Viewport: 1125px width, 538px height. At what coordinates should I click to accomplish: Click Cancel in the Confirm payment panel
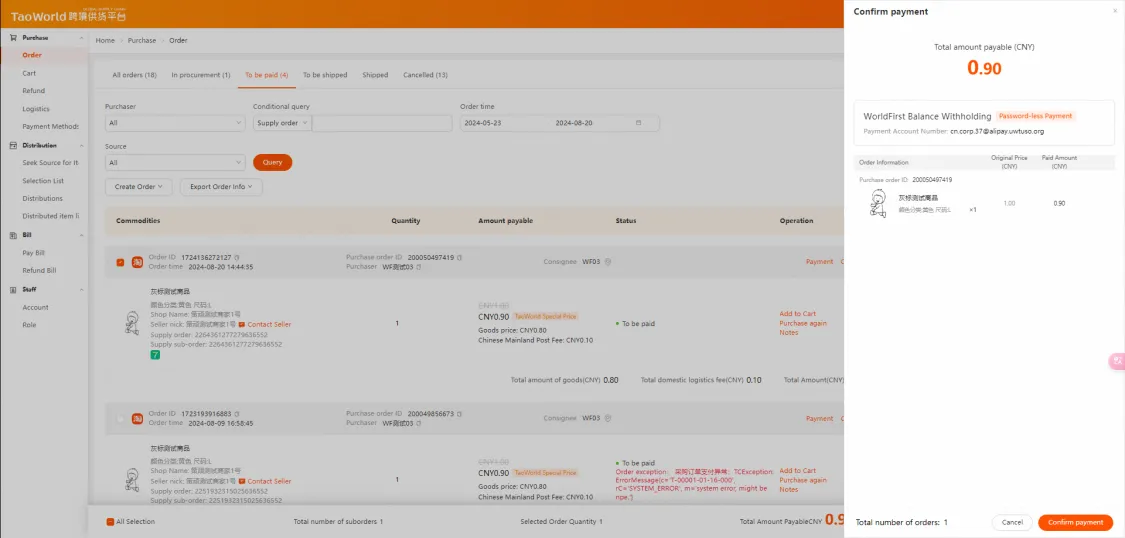tap(1012, 522)
